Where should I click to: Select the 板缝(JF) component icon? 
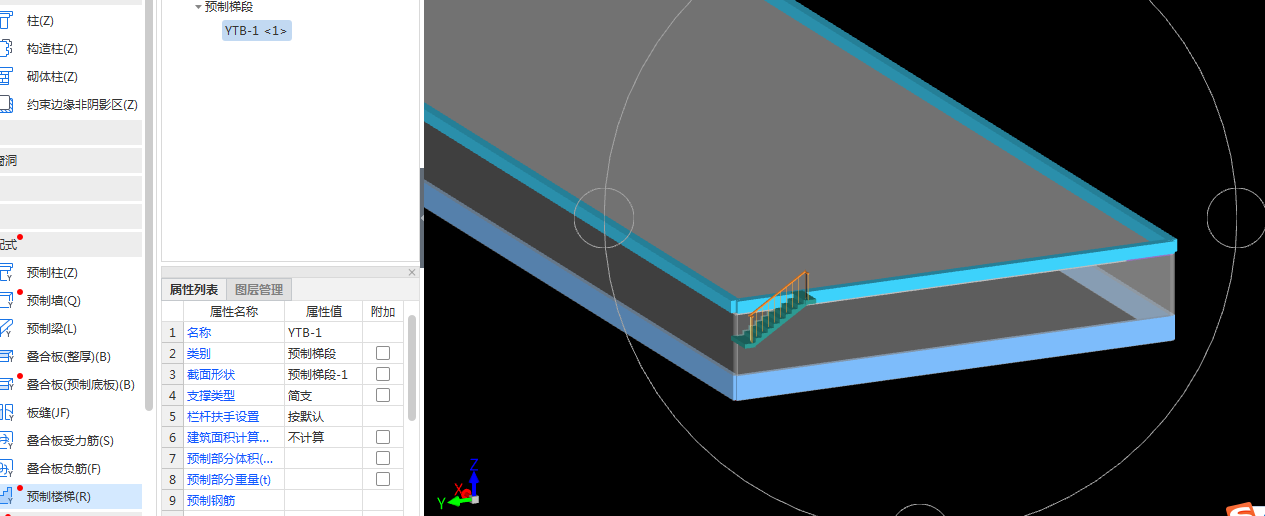pos(7,412)
